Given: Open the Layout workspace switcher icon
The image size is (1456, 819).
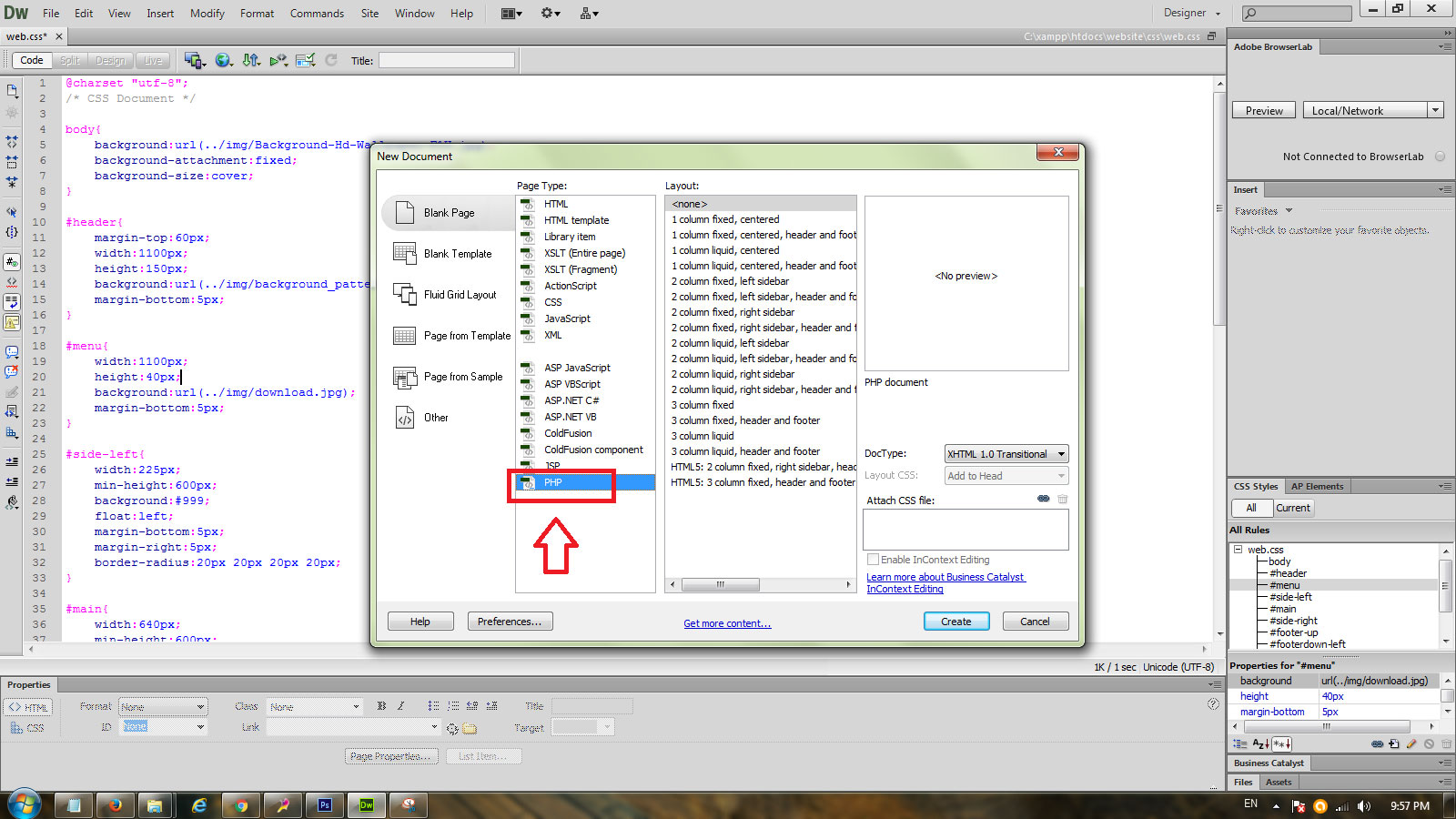Looking at the screenshot, I should coord(511,13).
